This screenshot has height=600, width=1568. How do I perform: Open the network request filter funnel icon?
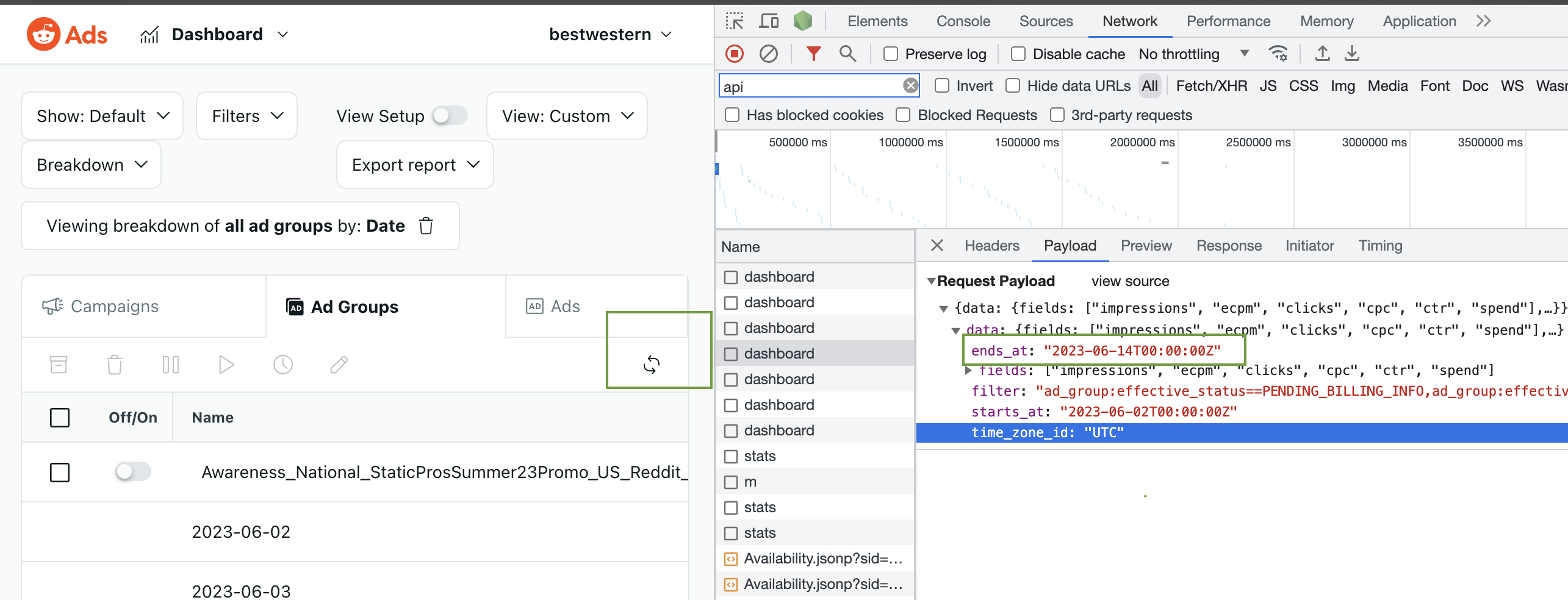pyautogui.click(x=813, y=54)
